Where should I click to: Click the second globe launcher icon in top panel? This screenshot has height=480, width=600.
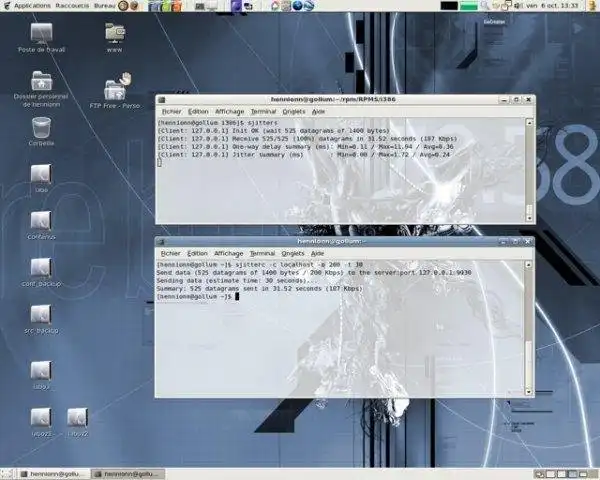[309, 6]
